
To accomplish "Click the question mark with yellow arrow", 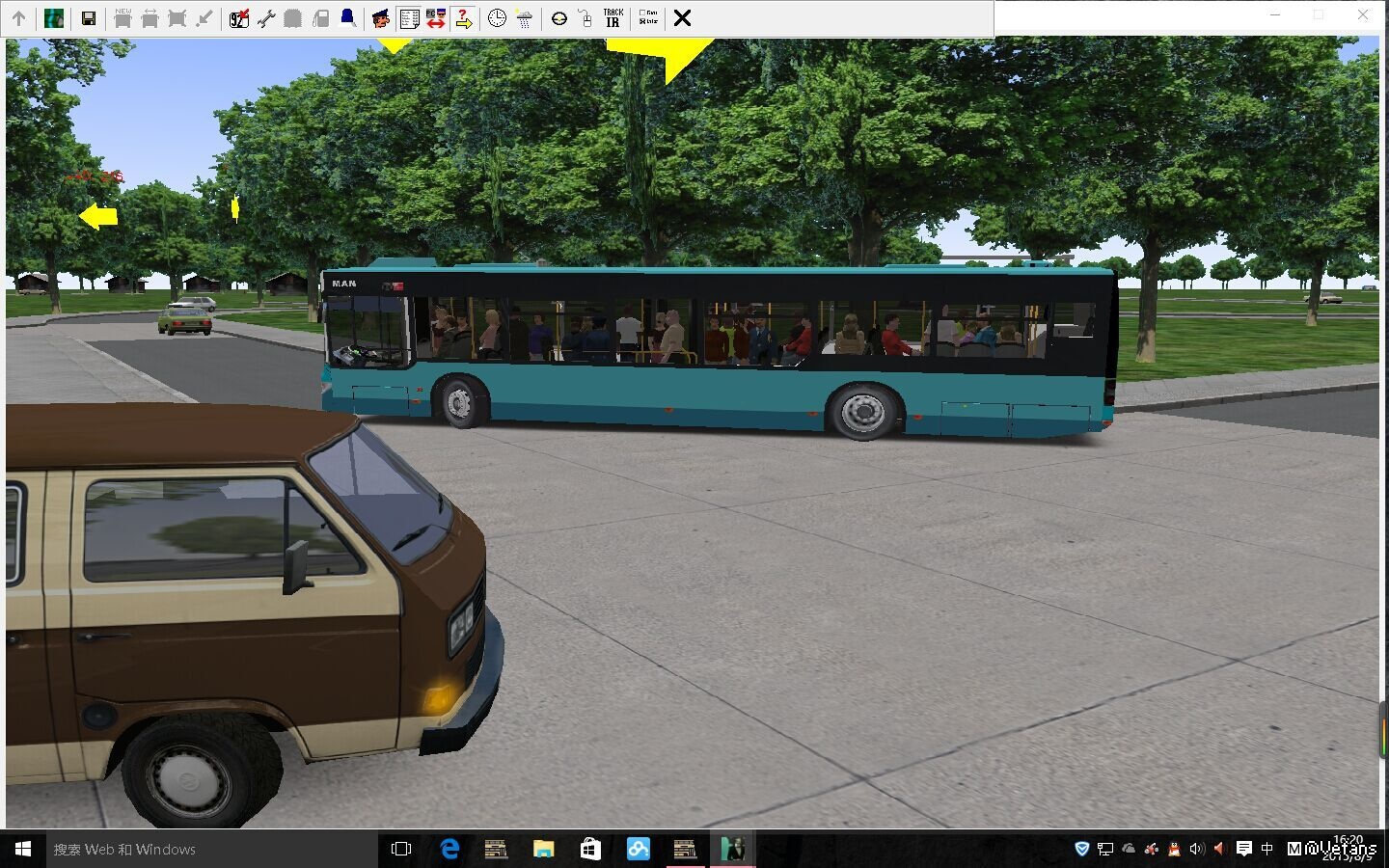I will [x=463, y=18].
